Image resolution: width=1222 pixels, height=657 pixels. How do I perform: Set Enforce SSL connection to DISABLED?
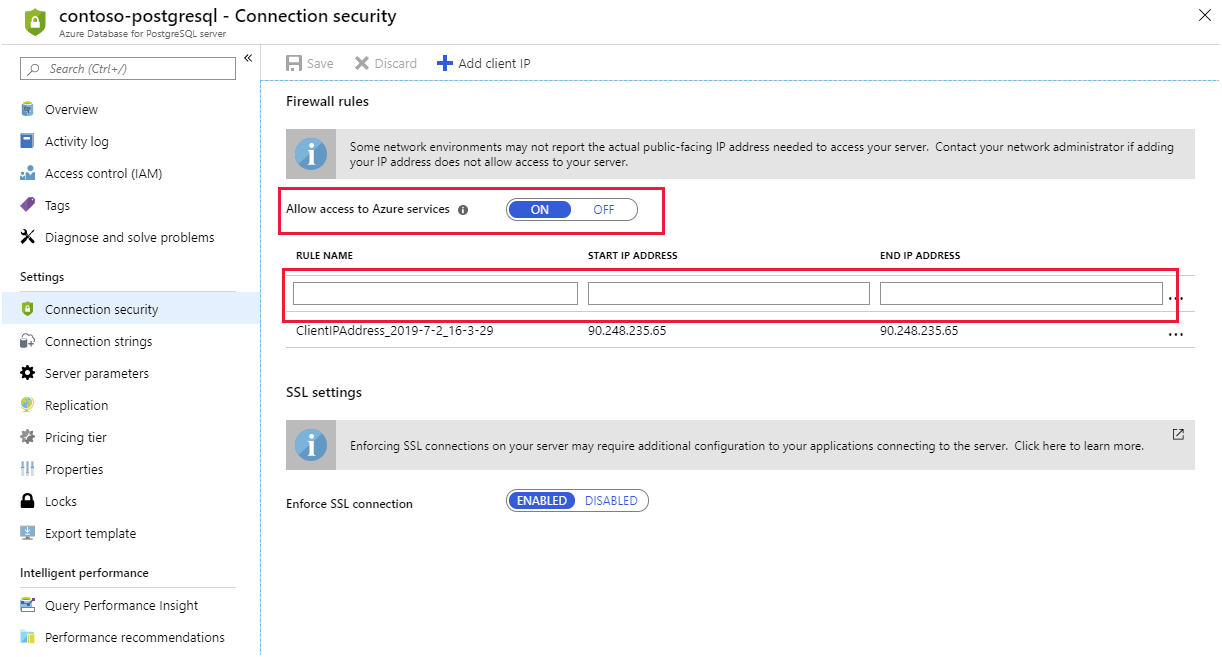pyautogui.click(x=611, y=501)
